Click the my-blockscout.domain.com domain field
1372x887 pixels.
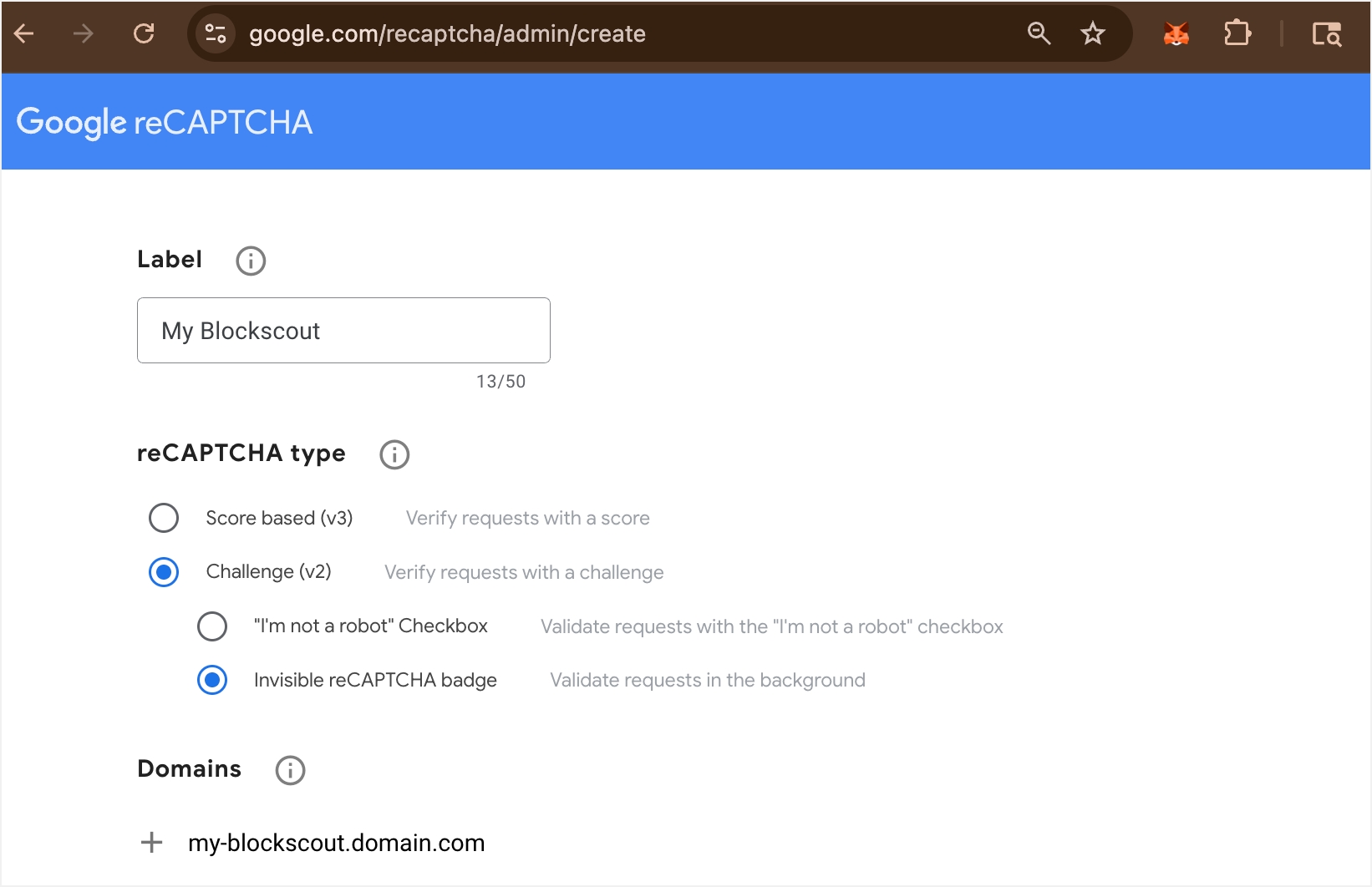[336, 843]
